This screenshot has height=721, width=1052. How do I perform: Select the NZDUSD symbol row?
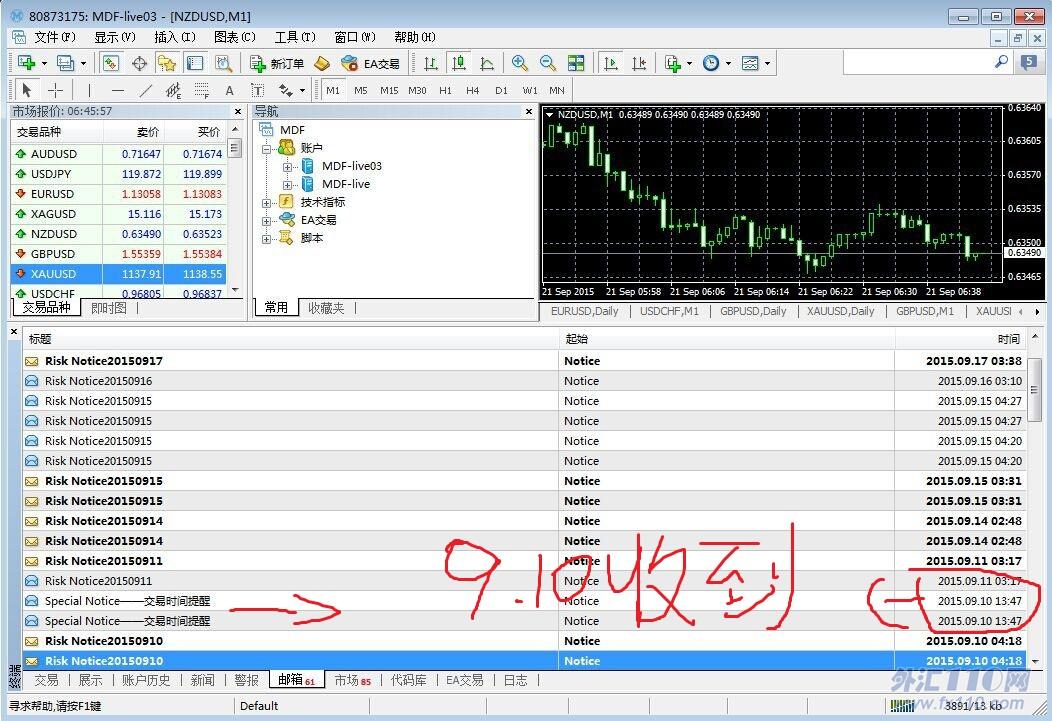(x=119, y=233)
